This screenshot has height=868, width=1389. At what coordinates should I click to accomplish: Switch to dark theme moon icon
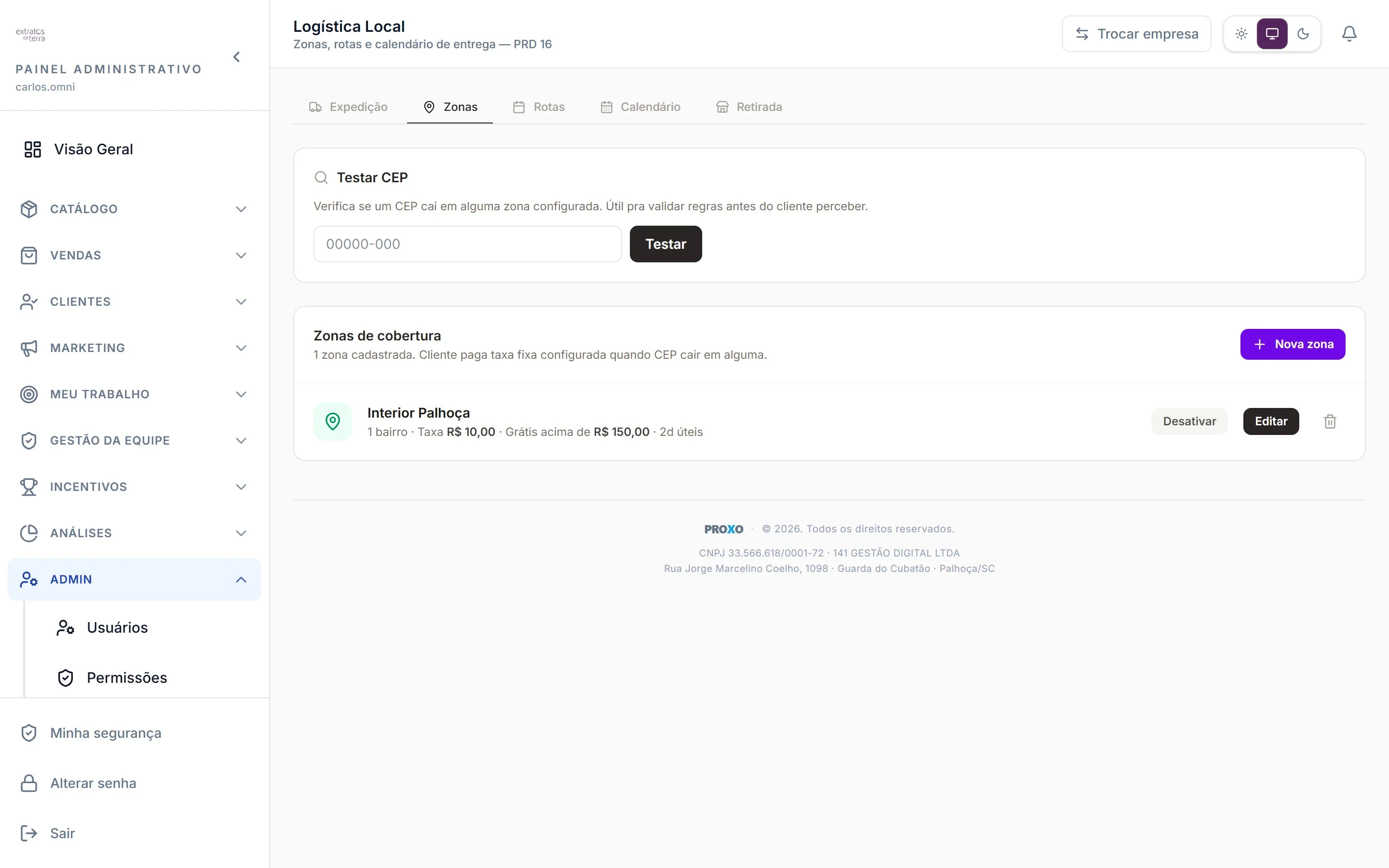pos(1303,34)
